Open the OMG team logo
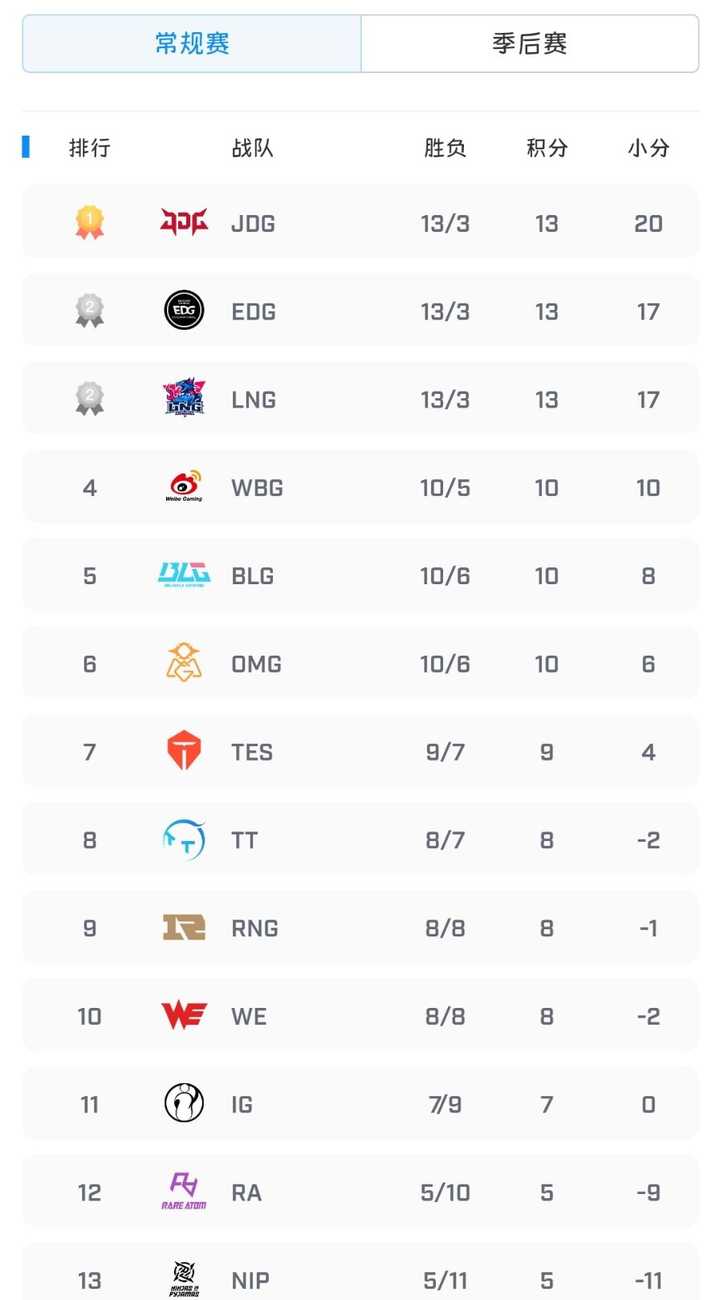Viewport: 720px width, 1300px height. pos(184,663)
